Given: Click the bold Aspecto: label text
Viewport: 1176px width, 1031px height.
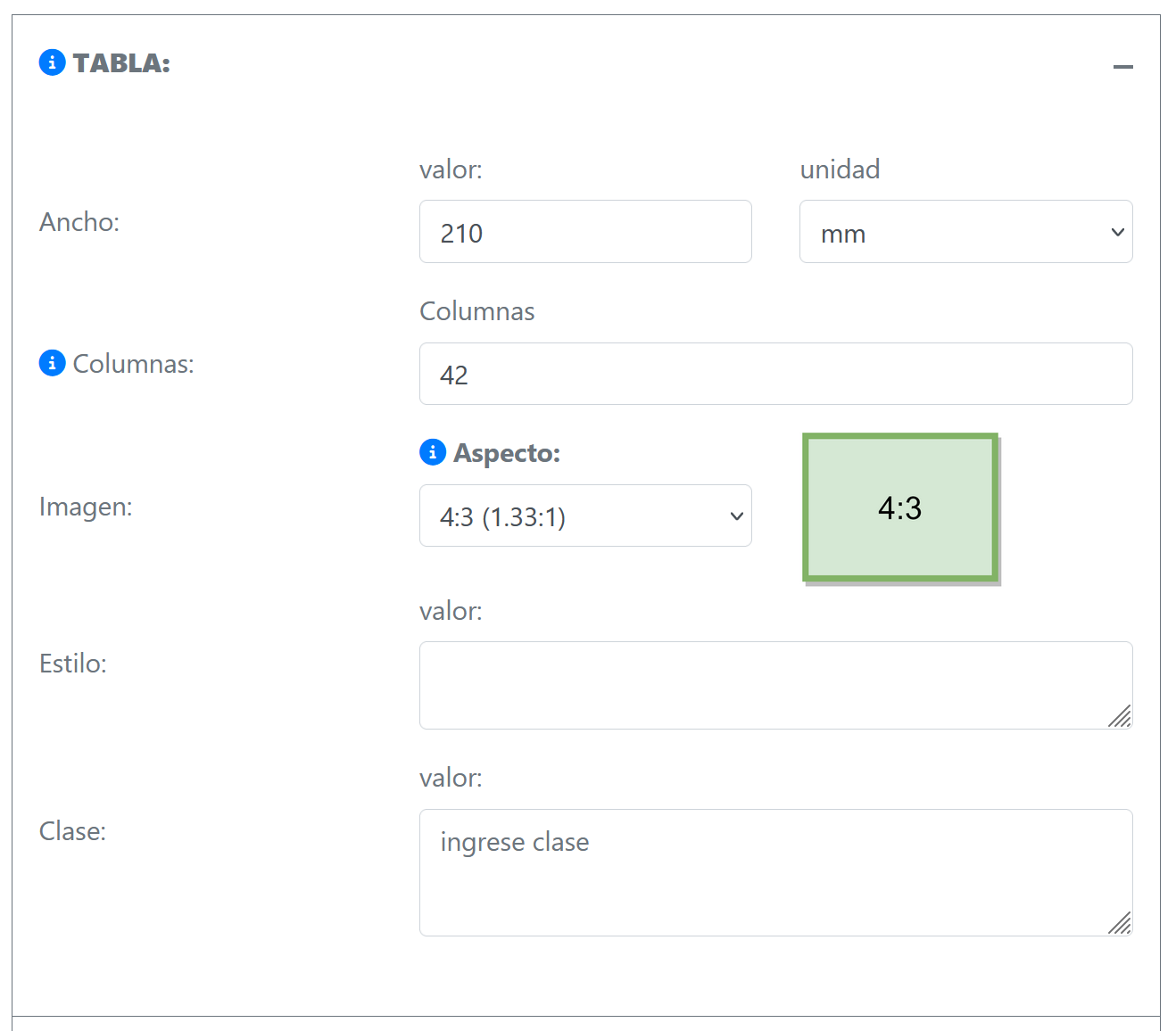Looking at the screenshot, I should pyautogui.click(x=507, y=453).
